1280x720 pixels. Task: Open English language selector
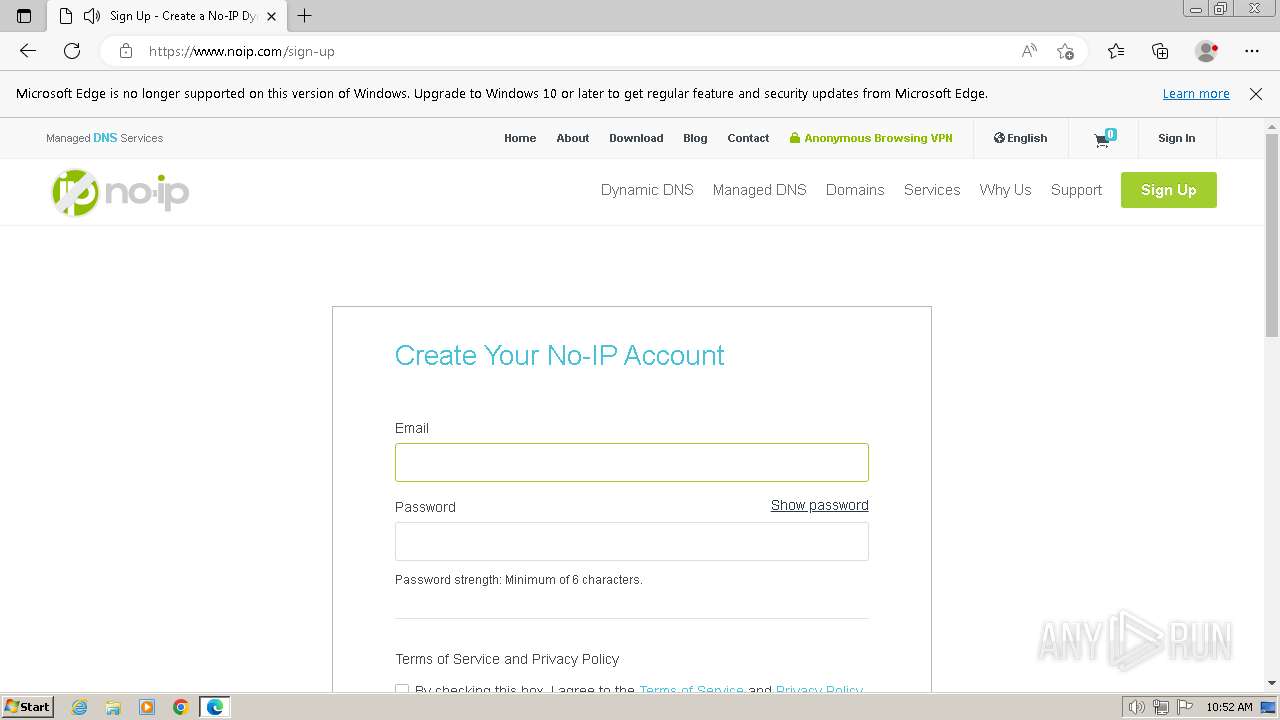[x=1020, y=138]
